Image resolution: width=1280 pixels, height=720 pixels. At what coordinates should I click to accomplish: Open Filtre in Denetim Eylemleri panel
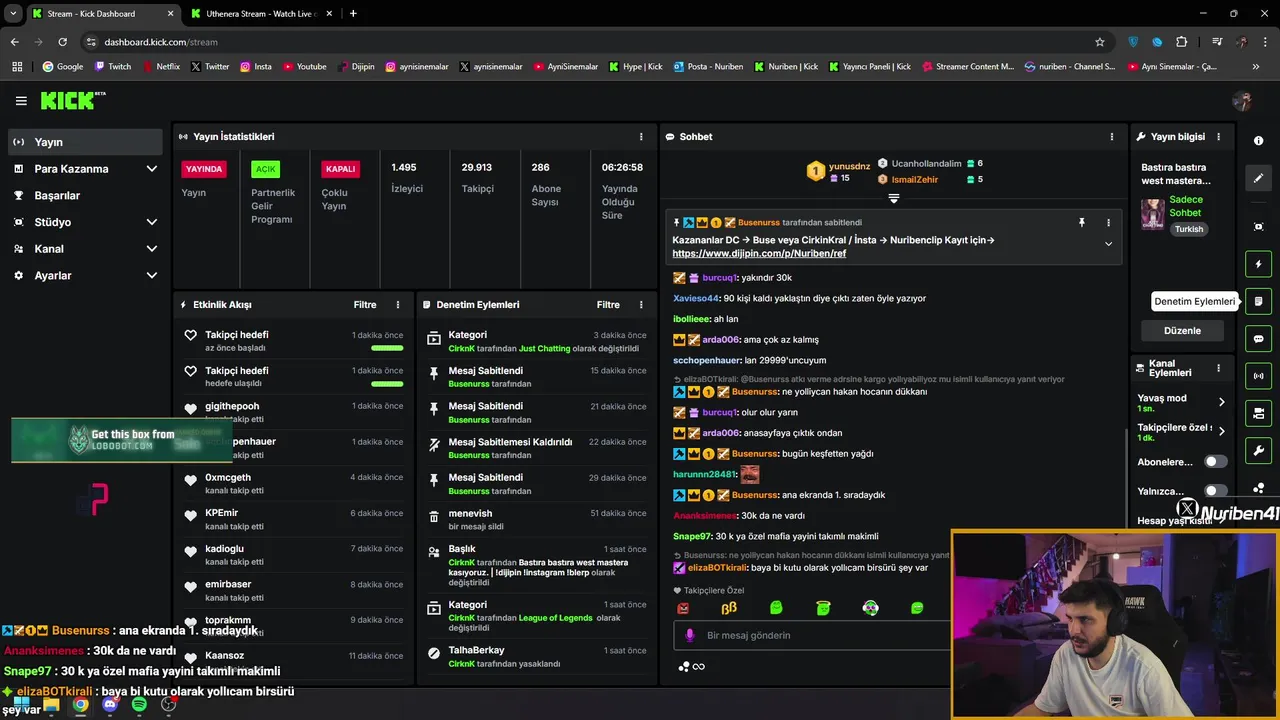tap(608, 305)
